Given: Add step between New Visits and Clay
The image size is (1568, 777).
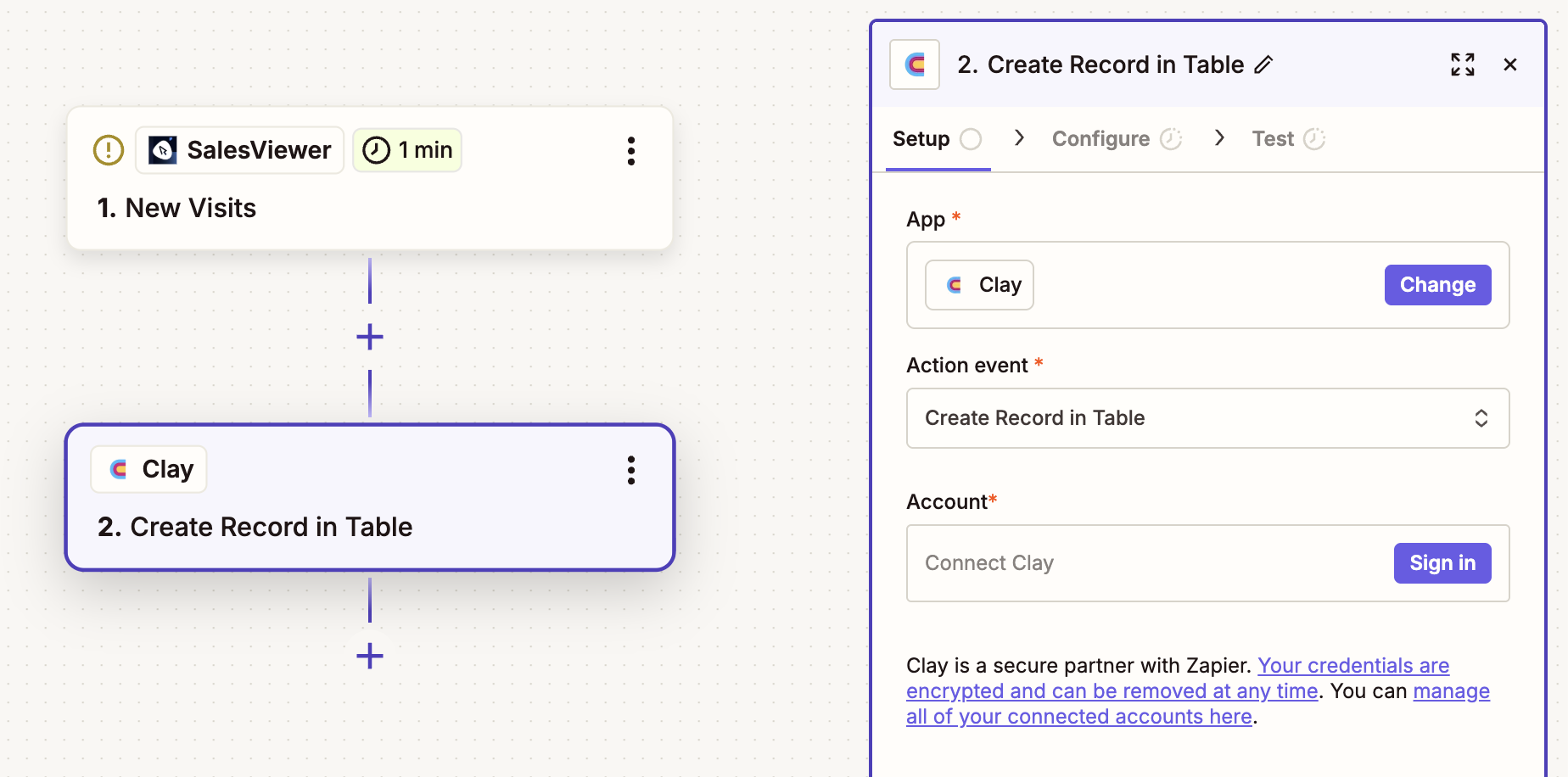Looking at the screenshot, I should (370, 337).
